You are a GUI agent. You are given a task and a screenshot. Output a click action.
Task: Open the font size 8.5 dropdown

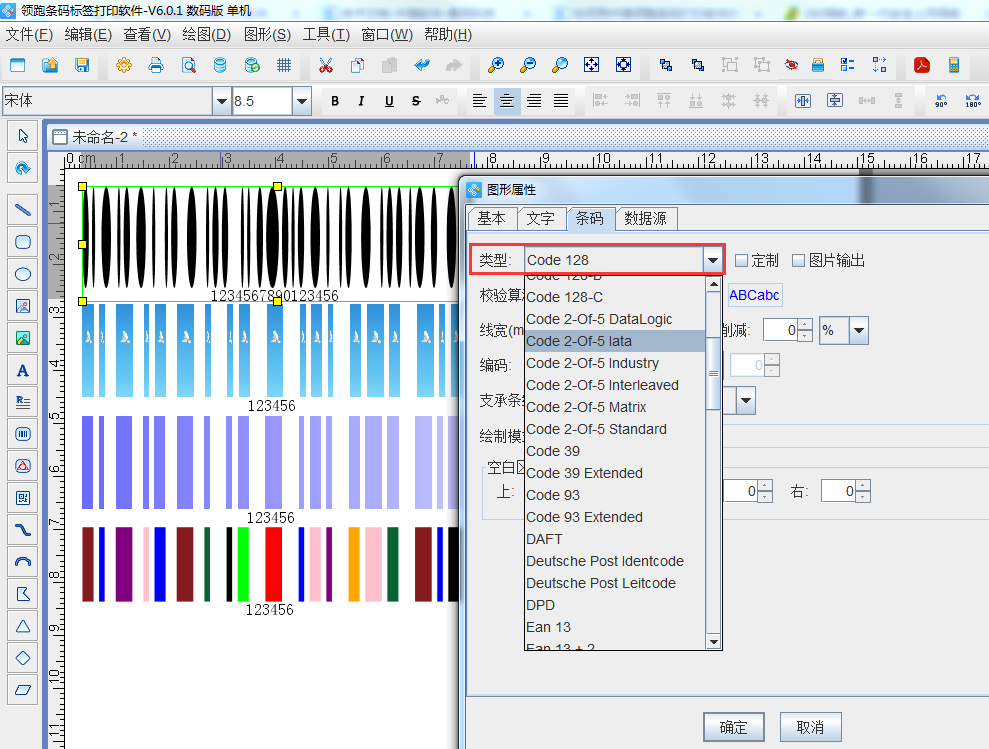301,101
